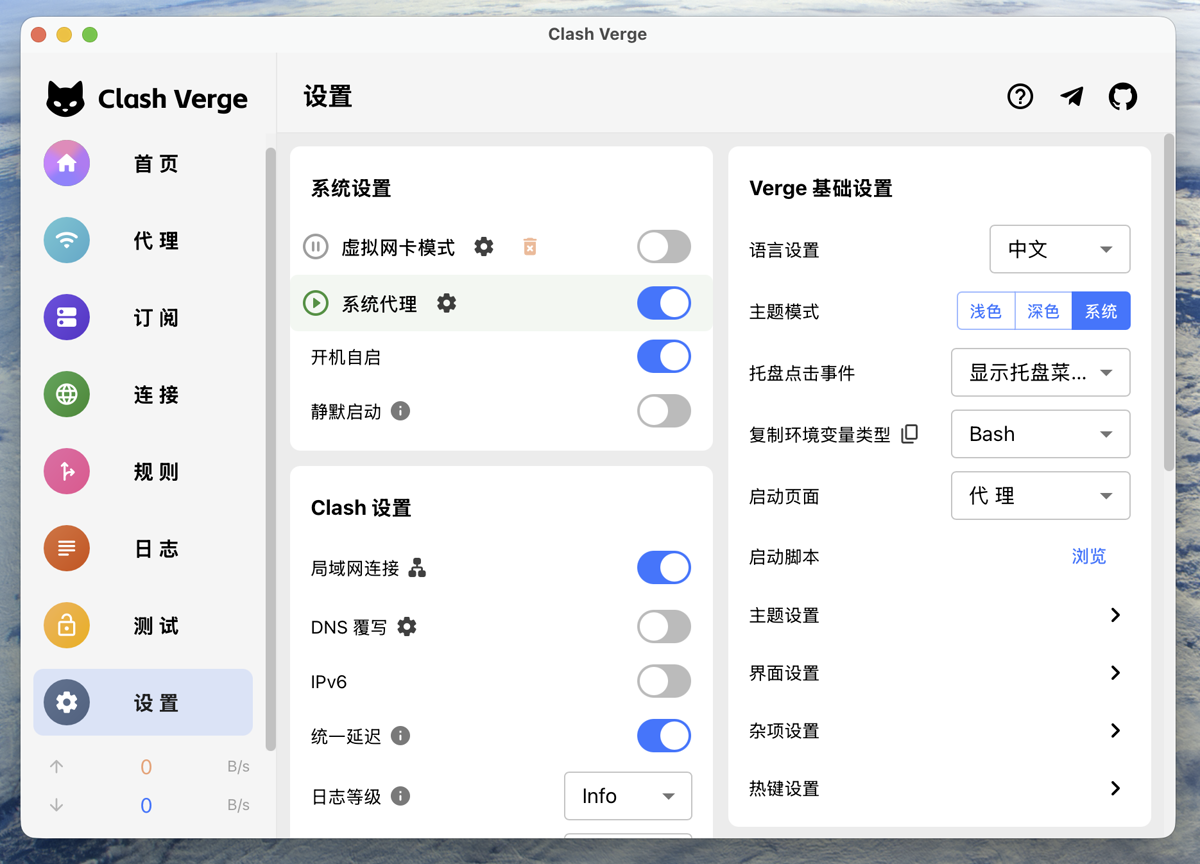Click the DNS 覆写 gear icon

click(406, 626)
